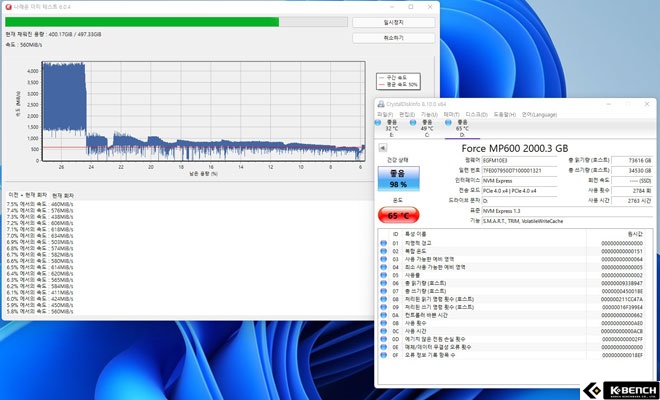Click the status dot for SMART ID 09

point(383,307)
